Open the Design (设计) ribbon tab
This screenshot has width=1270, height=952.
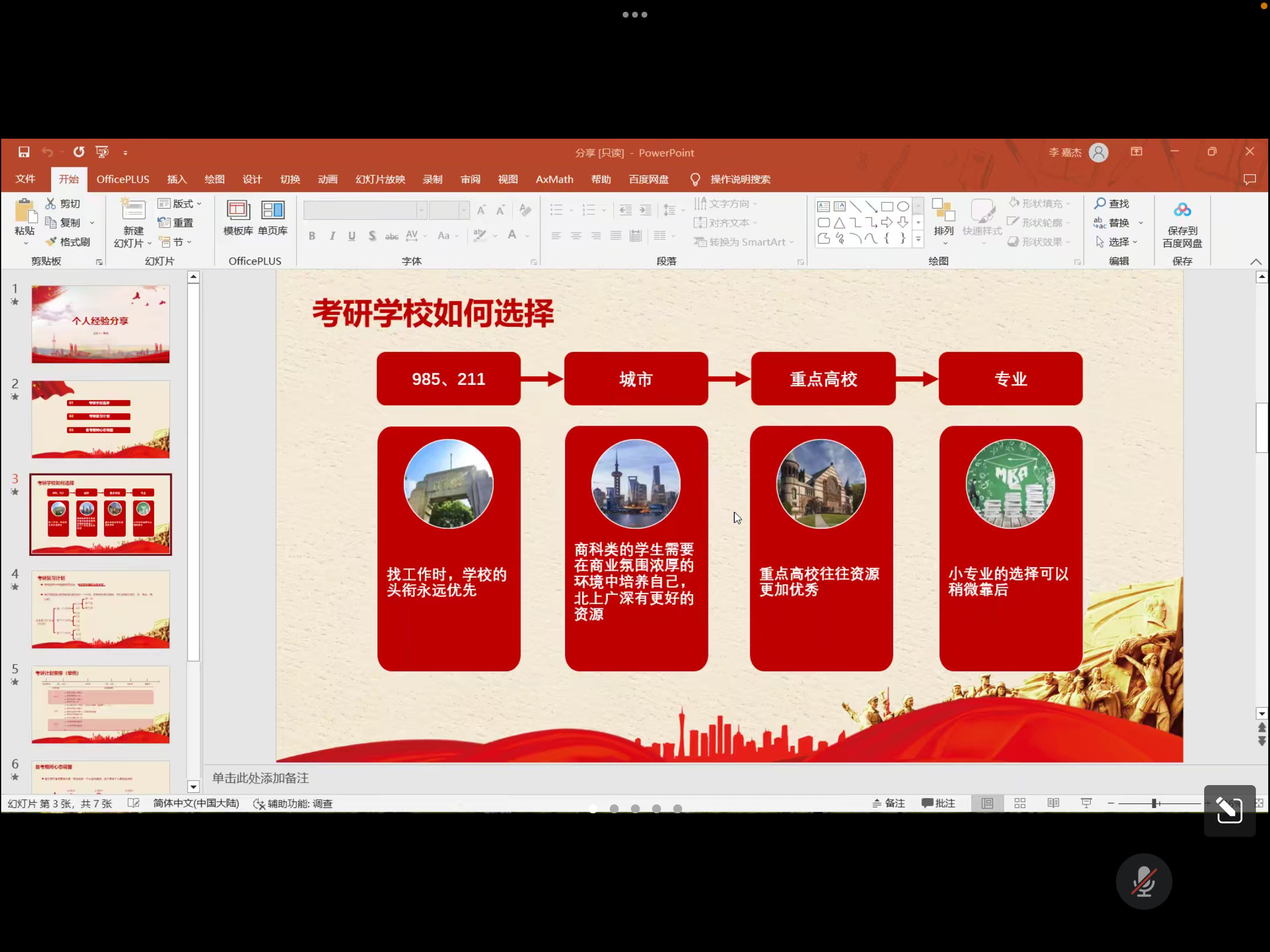pos(252,179)
